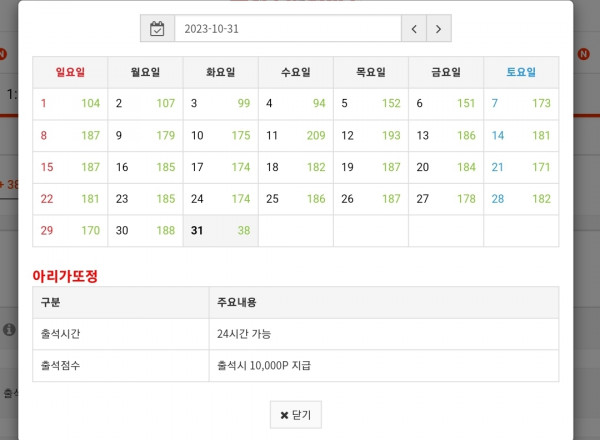
Task: Select calendar day 17 cell
Action: point(220,168)
